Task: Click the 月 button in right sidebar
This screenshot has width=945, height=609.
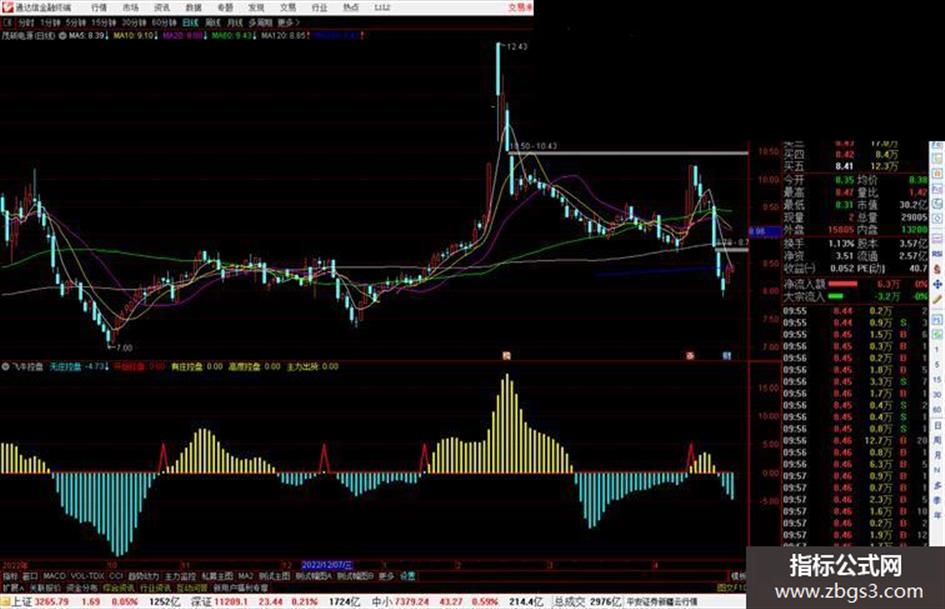Action: tap(937, 456)
